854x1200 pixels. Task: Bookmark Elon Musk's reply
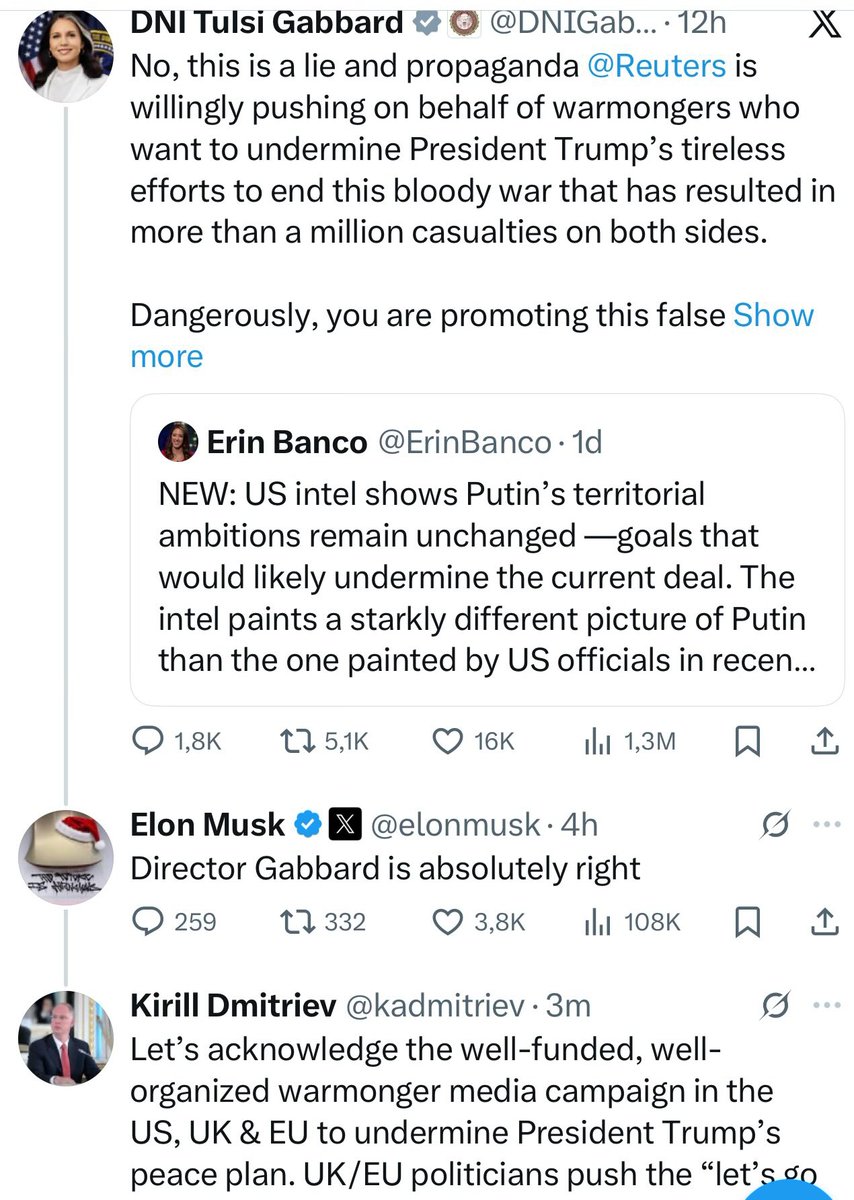[747, 921]
